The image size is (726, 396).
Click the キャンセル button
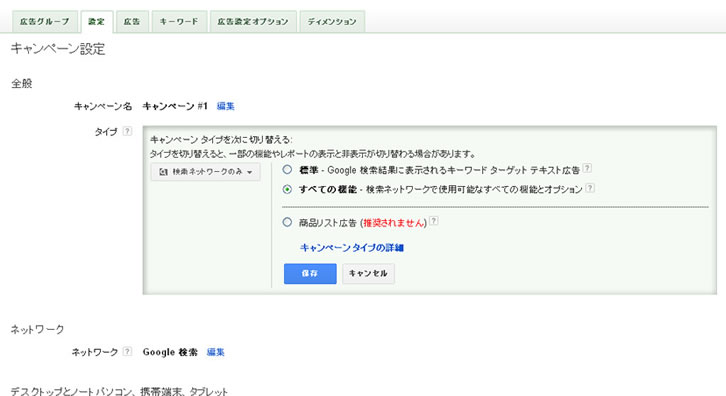click(x=369, y=274)
